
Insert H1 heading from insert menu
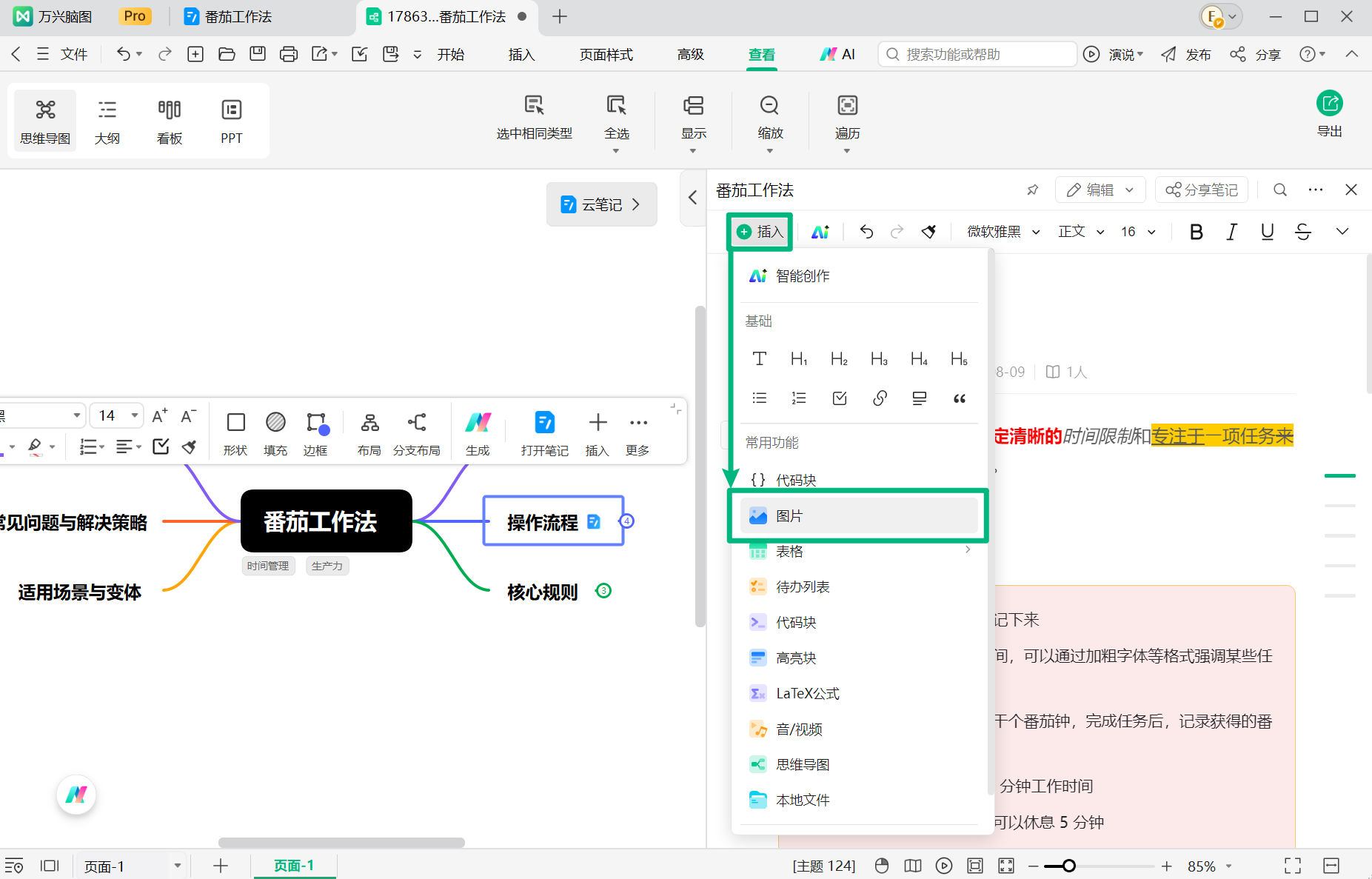799,359
